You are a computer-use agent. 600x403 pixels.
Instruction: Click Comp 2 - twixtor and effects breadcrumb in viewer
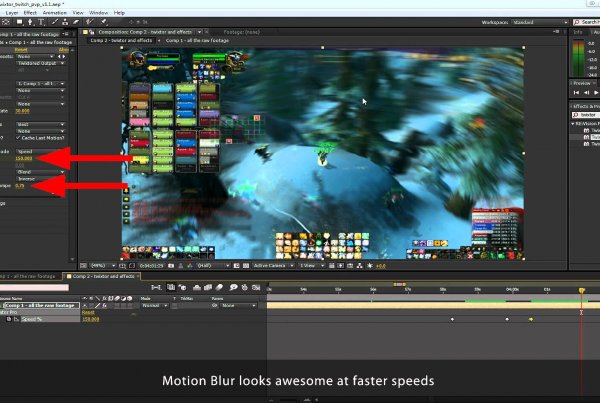click(x=121, y=41)
